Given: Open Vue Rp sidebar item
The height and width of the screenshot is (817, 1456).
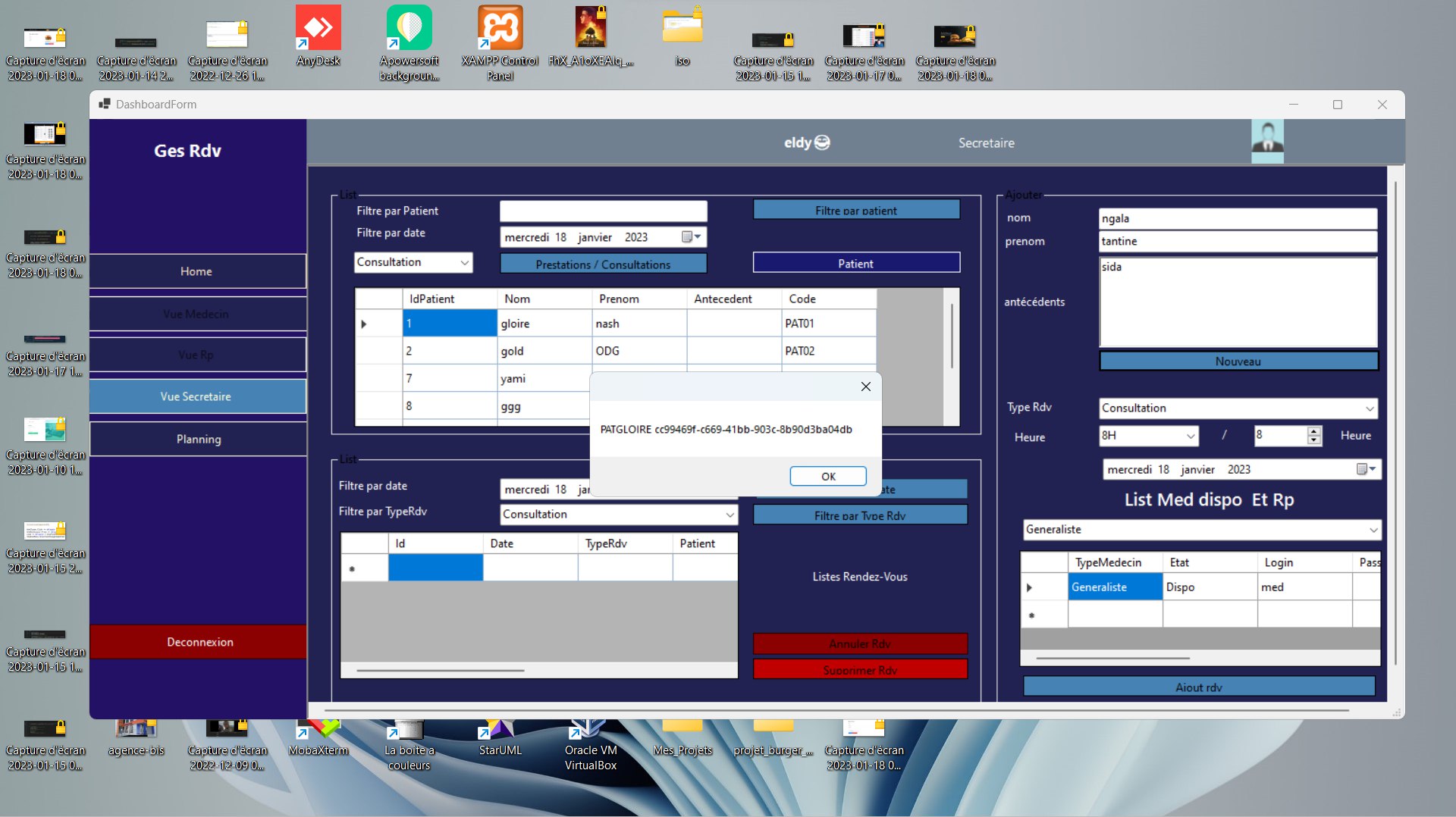Looking at the screenshot, I should coord(197,355).
